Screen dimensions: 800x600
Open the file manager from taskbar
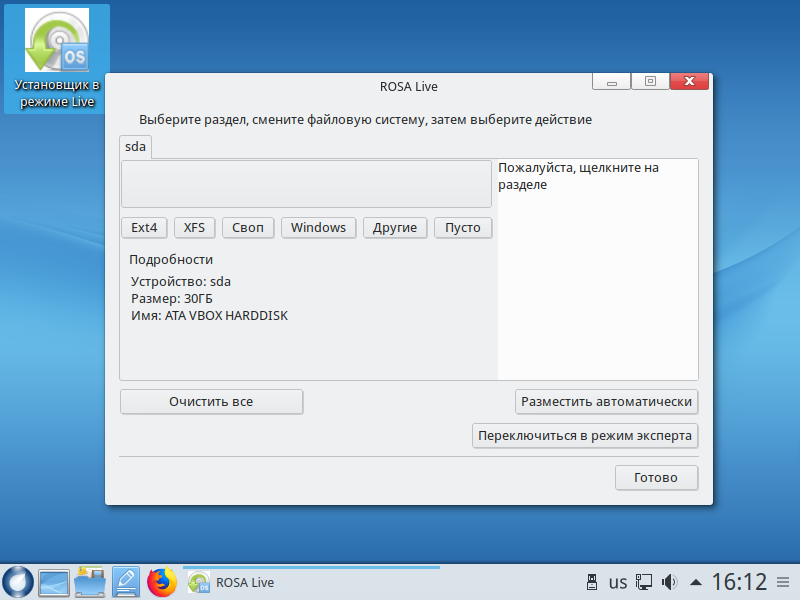pyautogui.click(x=90, y=582)
